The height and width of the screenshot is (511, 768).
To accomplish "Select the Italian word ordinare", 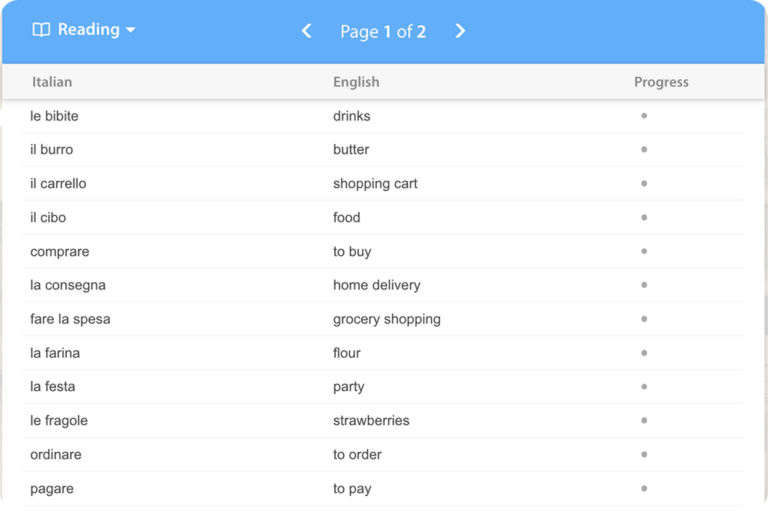I will click(56, 454).
